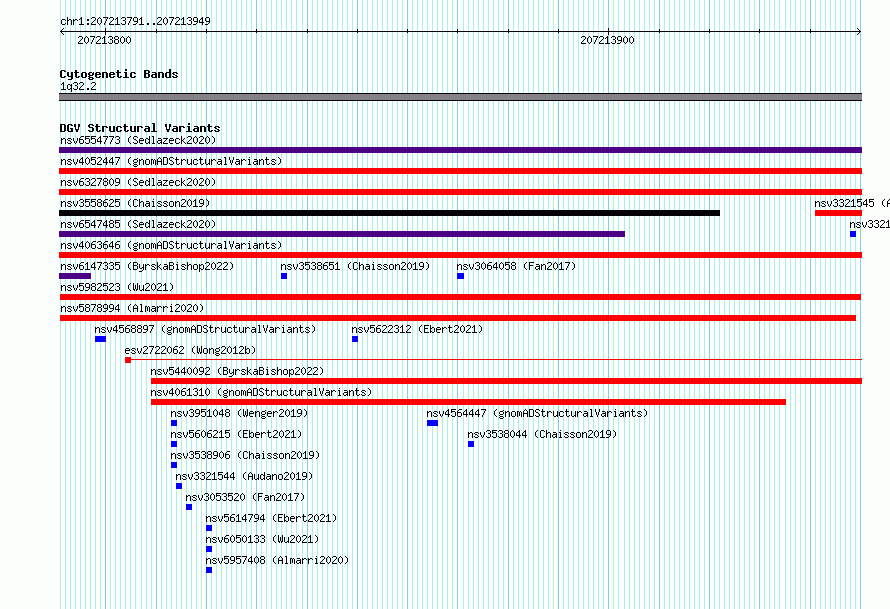Click the red bar under nsv5982523
The height and width of the screenshot is (609, 890).
coord(460,297)
